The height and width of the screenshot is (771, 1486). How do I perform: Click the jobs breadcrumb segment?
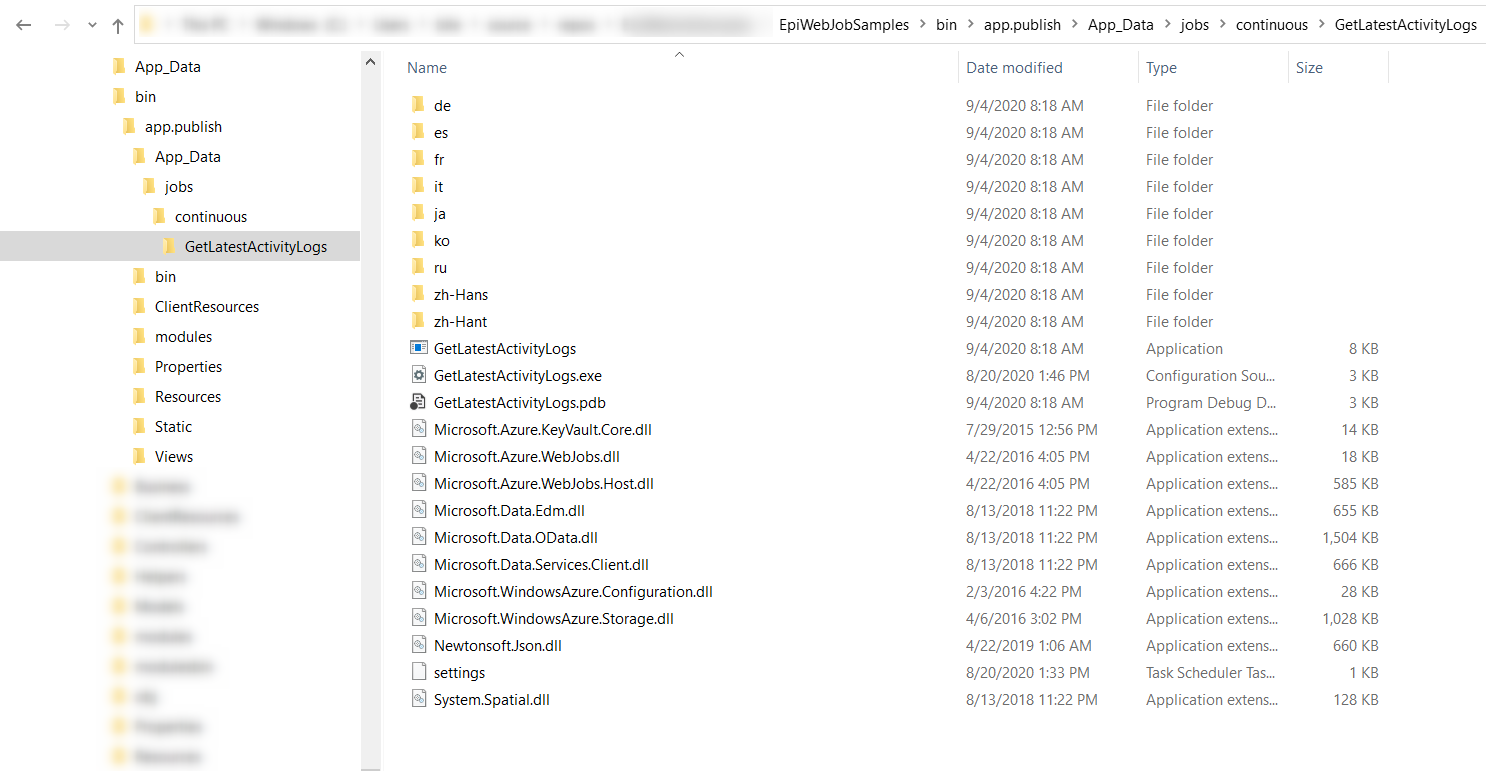coord(1194,25)
